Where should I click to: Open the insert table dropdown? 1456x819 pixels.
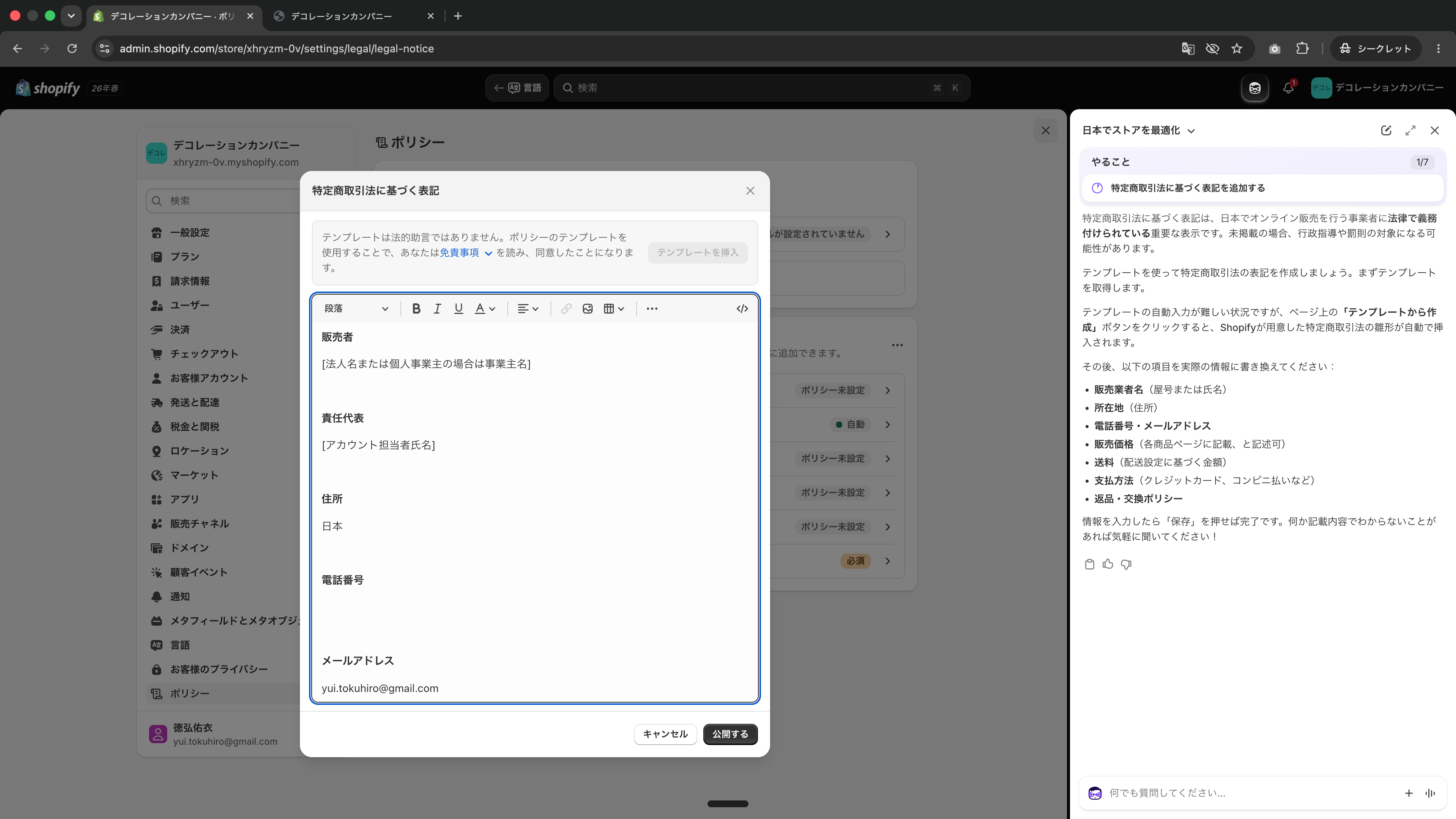pyautogui.click(x=613, y=309)
